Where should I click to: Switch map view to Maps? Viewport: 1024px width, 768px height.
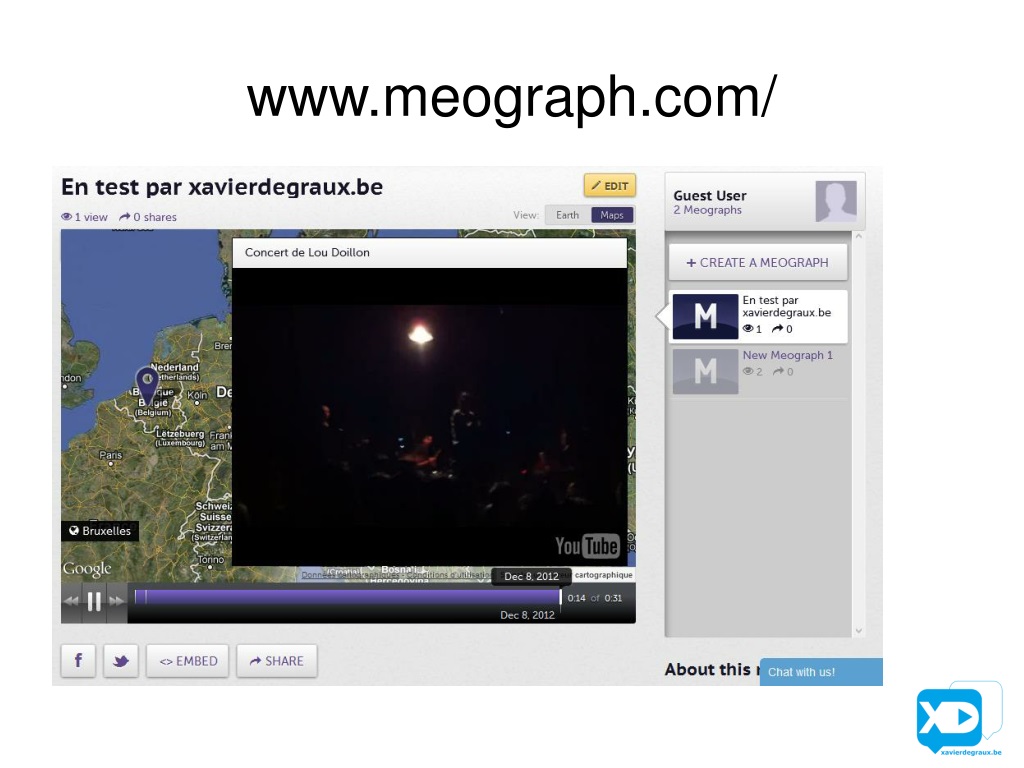click(x=612, y=215)
